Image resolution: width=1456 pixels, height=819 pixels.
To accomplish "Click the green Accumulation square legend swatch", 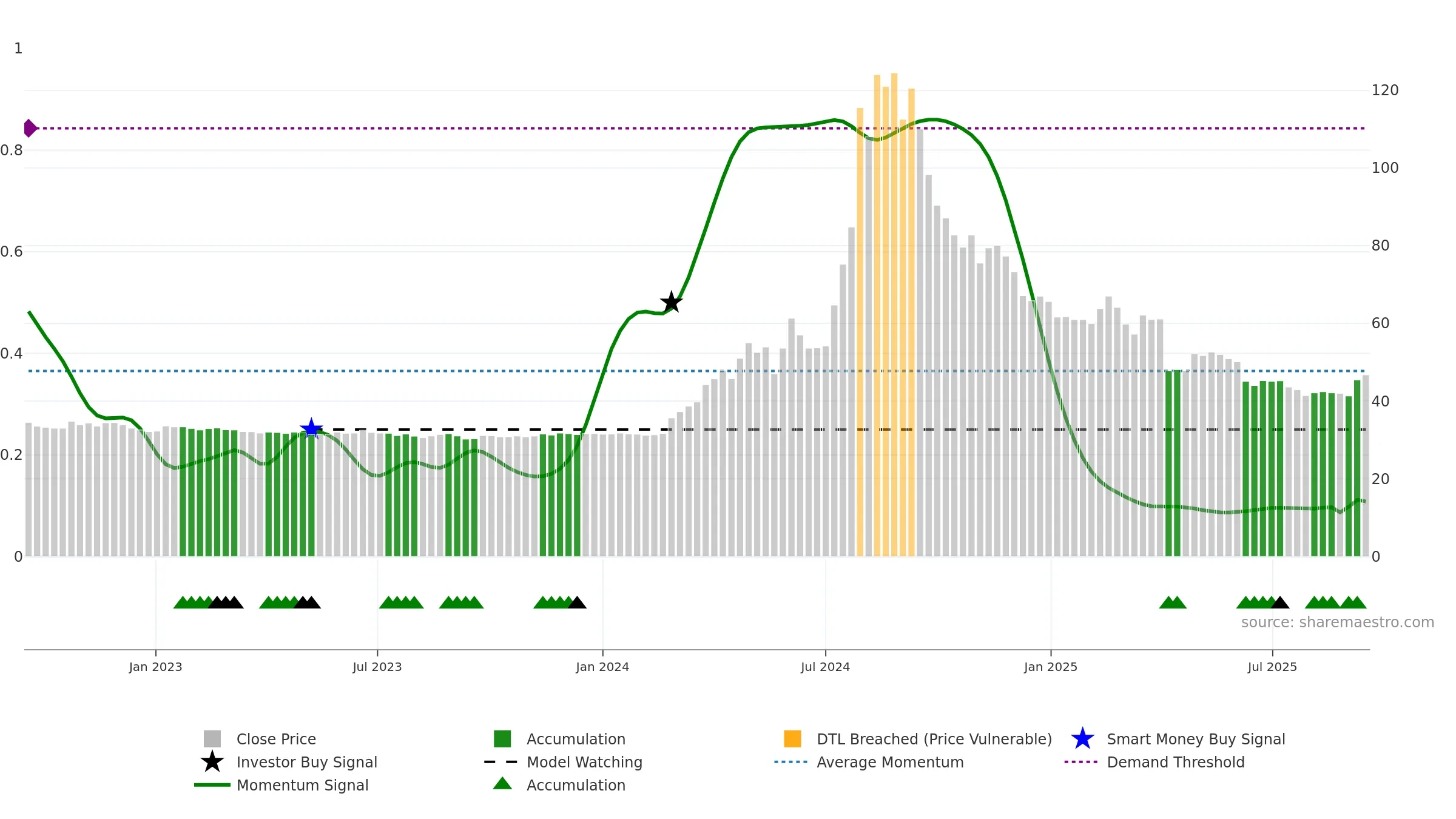I will tap(502, 739).
